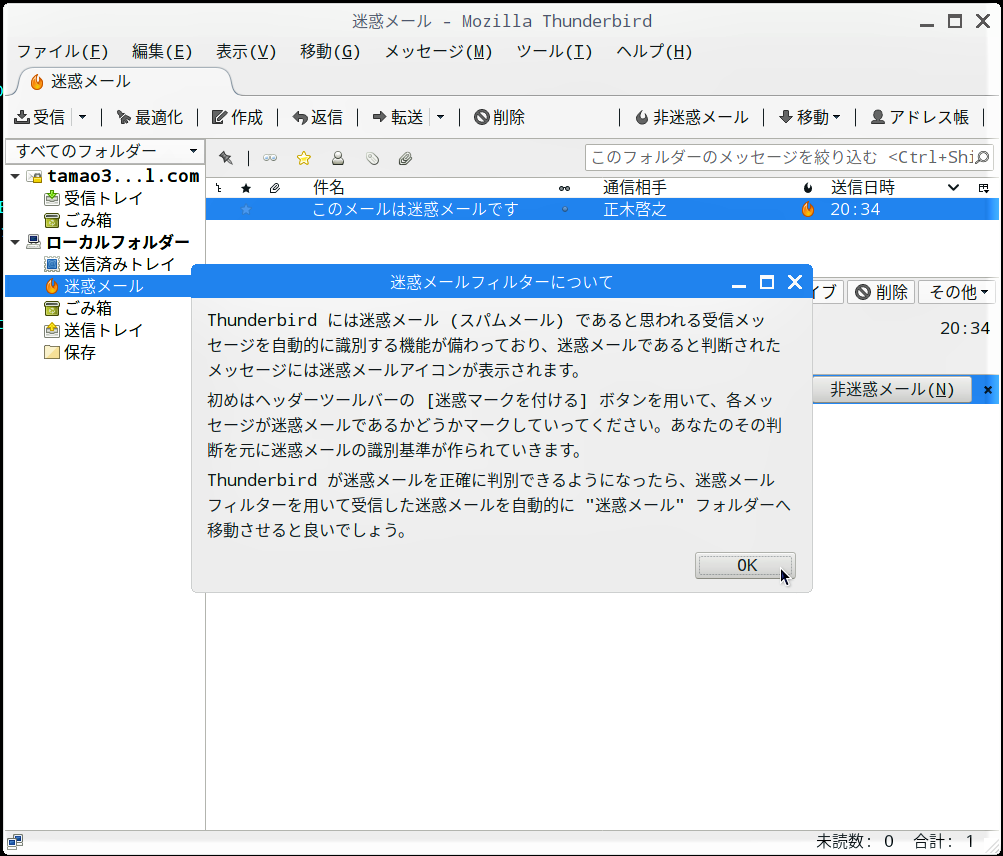Collapse the tamao3...l.com account tree

[15, 176]
